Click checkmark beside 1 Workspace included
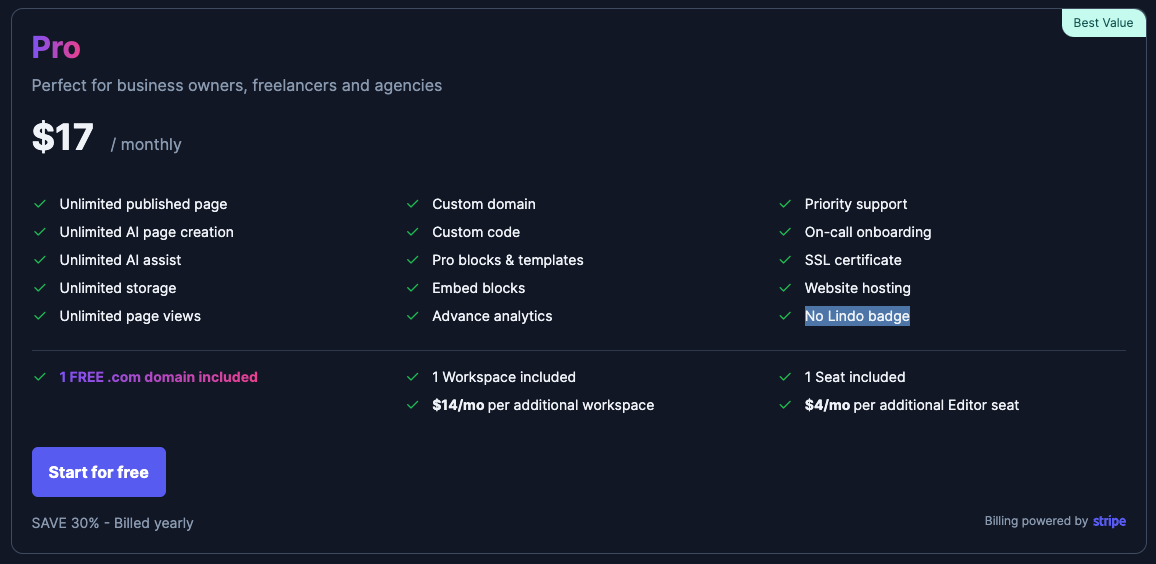Viewport: 1156px width, 564px height. 413,377
